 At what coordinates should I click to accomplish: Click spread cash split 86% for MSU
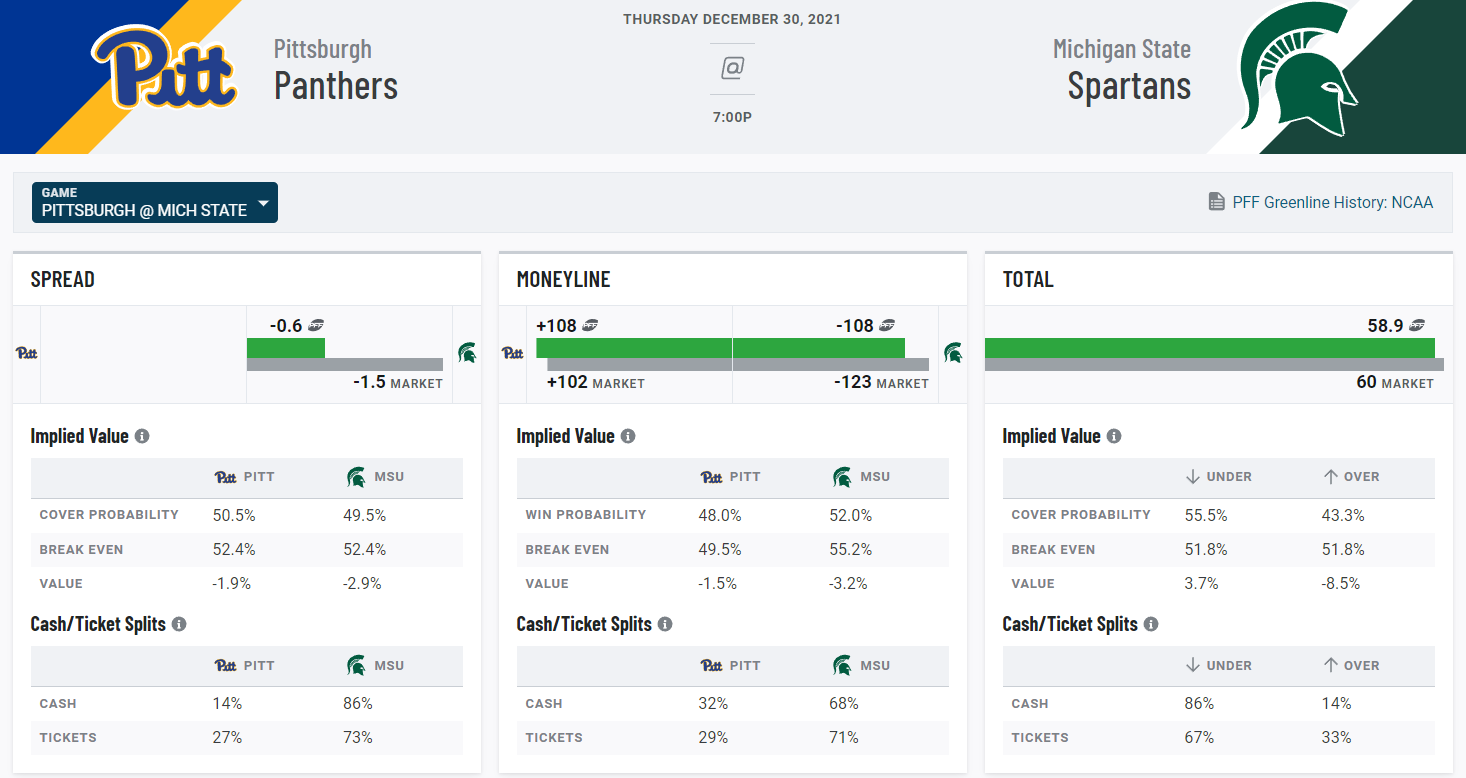tap(358, 703)
